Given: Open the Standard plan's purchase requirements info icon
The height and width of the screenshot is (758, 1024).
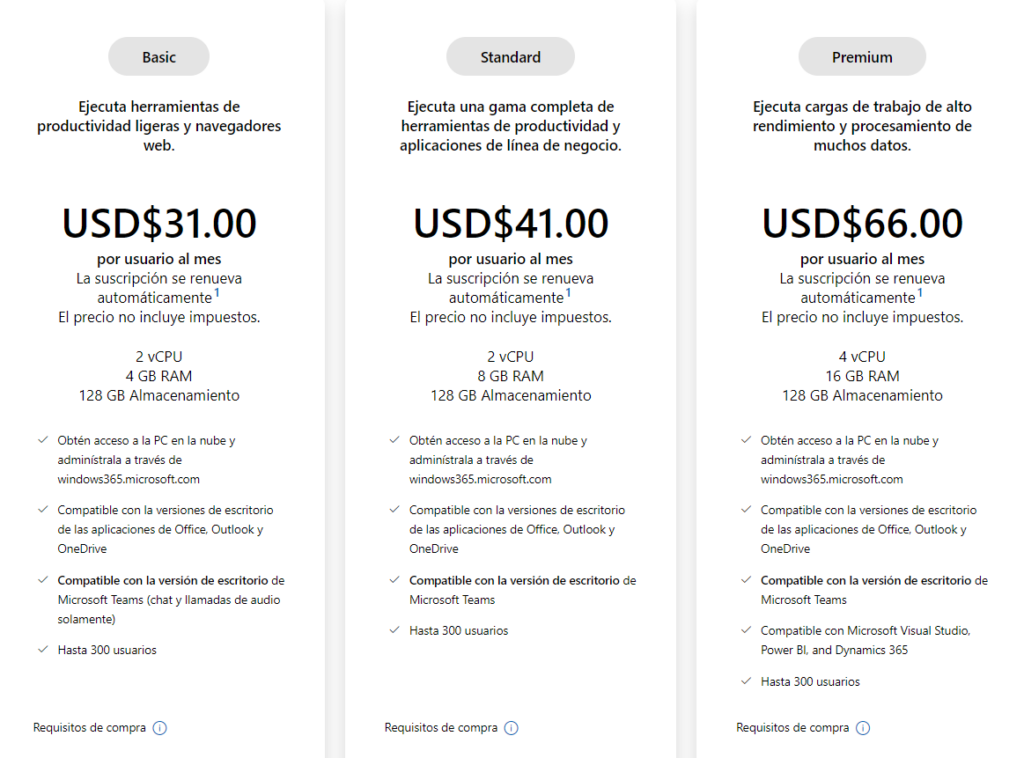Looking at the screenshot, I should pyautogui.click(x=511, y=728).
